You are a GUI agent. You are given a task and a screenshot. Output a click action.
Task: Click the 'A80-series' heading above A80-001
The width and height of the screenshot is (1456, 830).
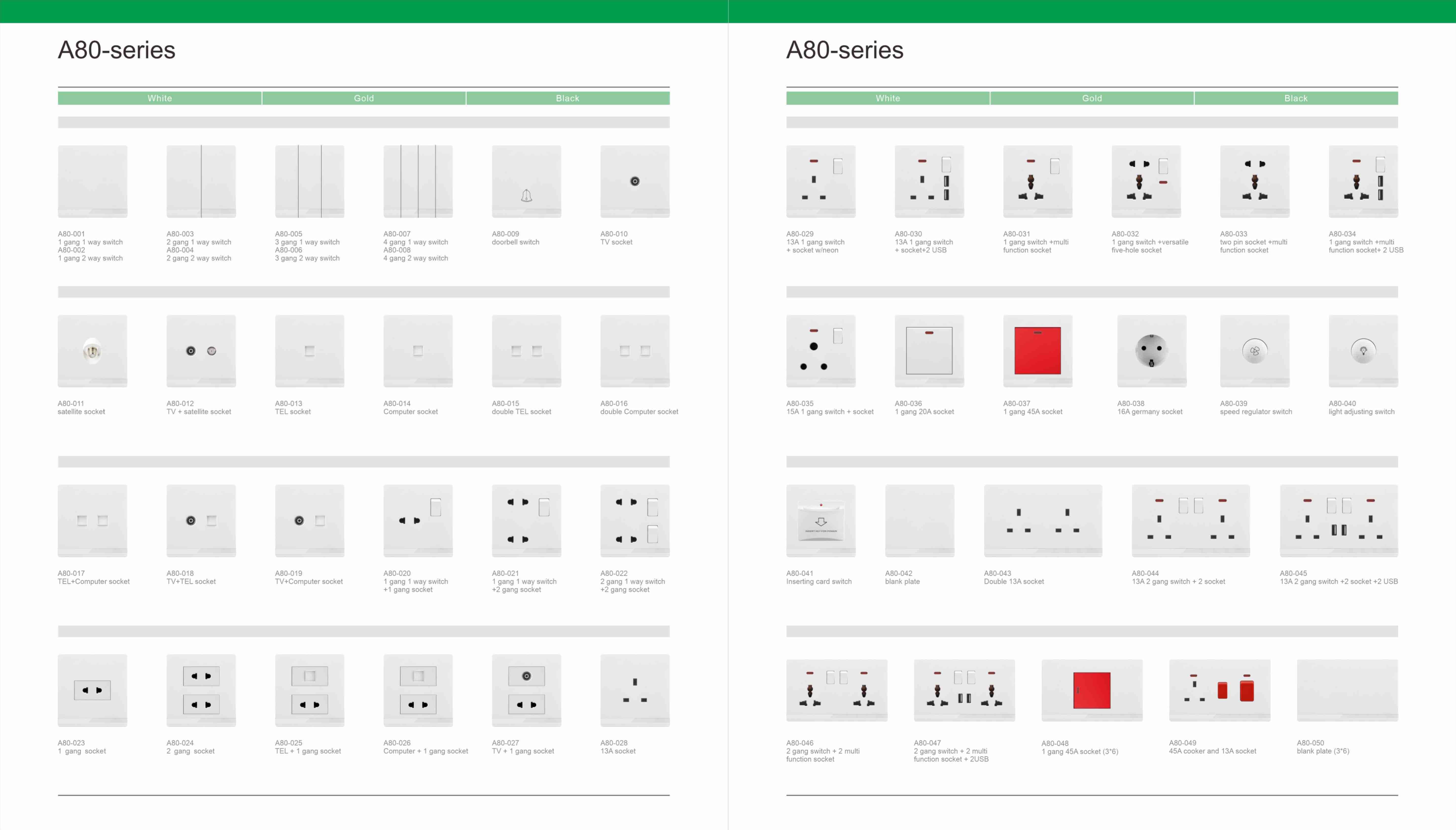(117, 50)
